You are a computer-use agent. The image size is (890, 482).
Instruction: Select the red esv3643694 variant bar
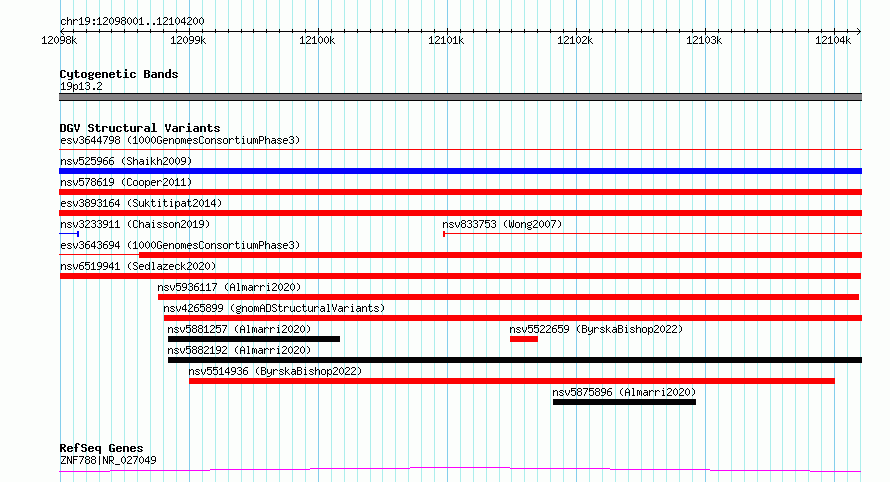tap(460, 255)
